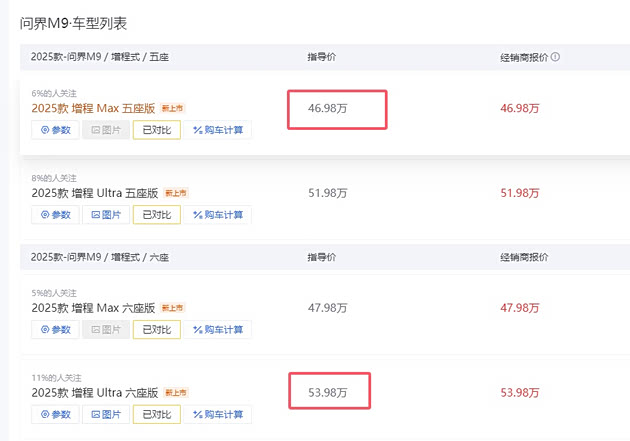
Task: Open 购车计算 for 增程 Ultra 五座版
Action: point(217,215)
